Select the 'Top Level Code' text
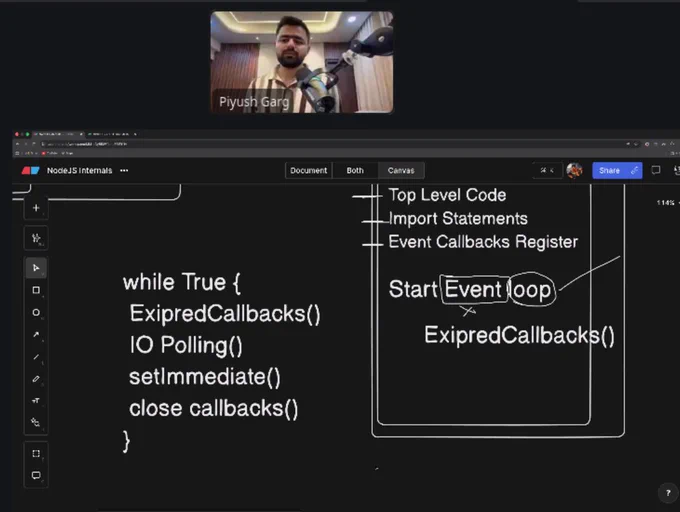 [x=447, y=195]
